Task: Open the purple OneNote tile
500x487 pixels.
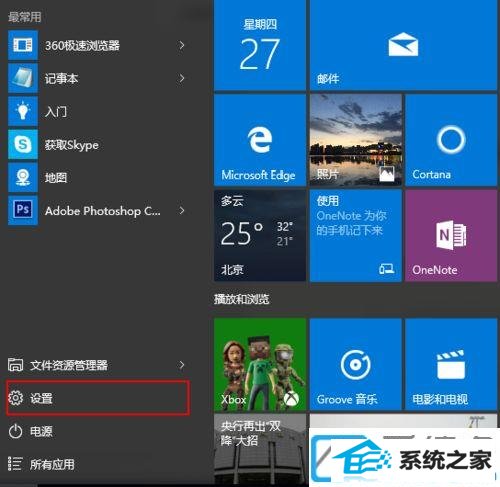Action: pyautogui.click(x=451, y=236)
